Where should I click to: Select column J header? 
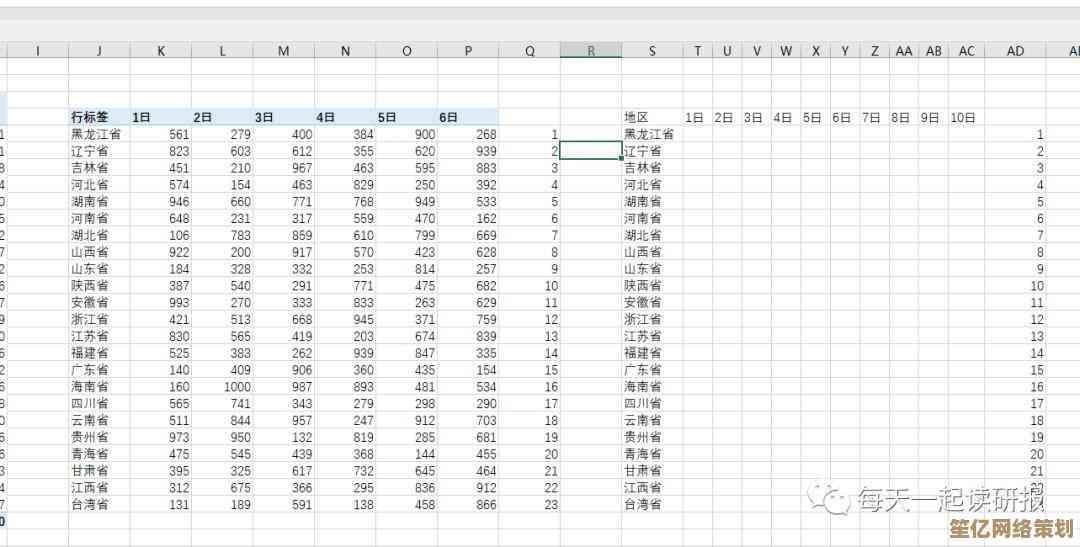(x=99, y=51)
